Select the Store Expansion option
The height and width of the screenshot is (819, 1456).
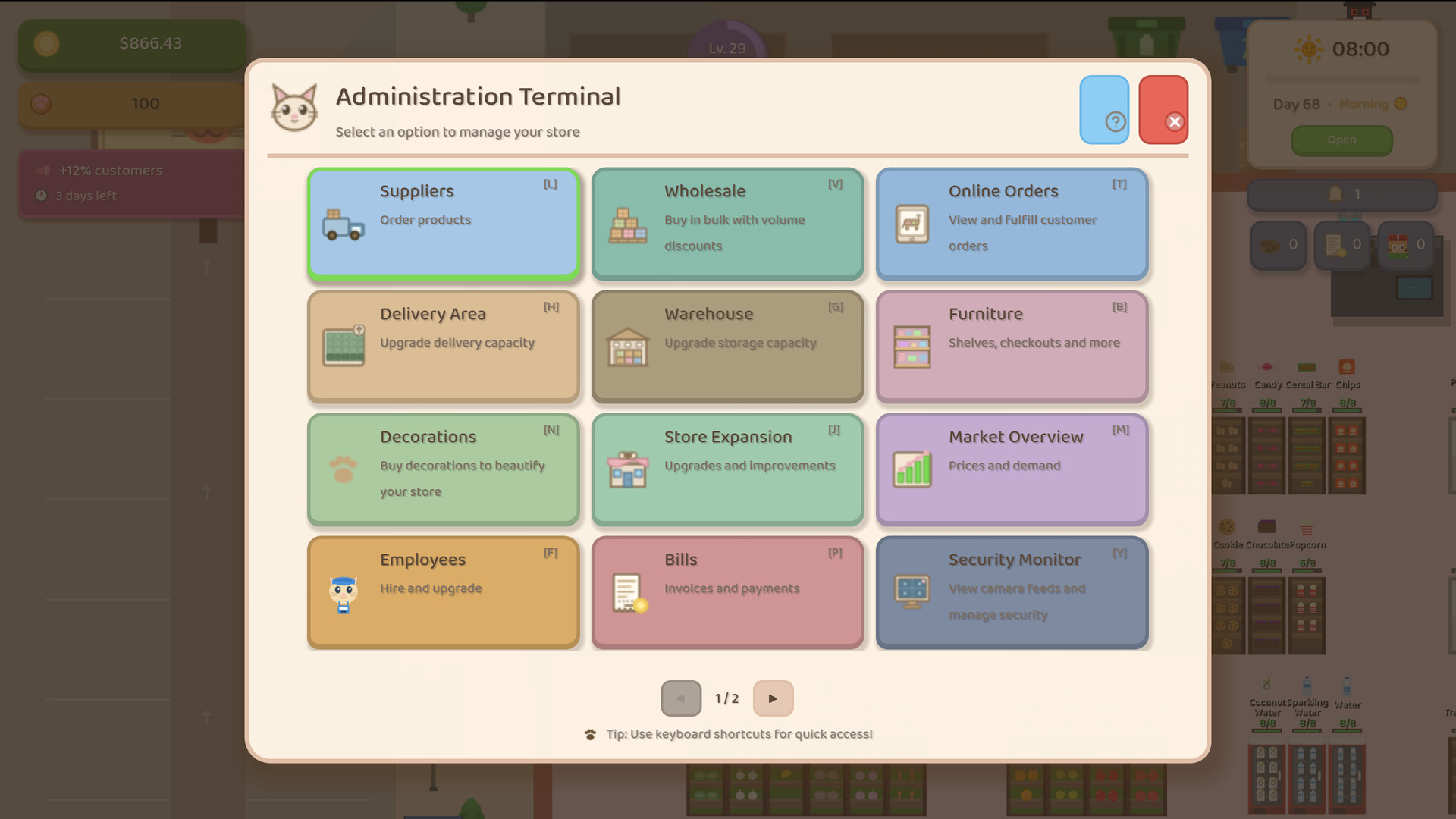point(727,469)
